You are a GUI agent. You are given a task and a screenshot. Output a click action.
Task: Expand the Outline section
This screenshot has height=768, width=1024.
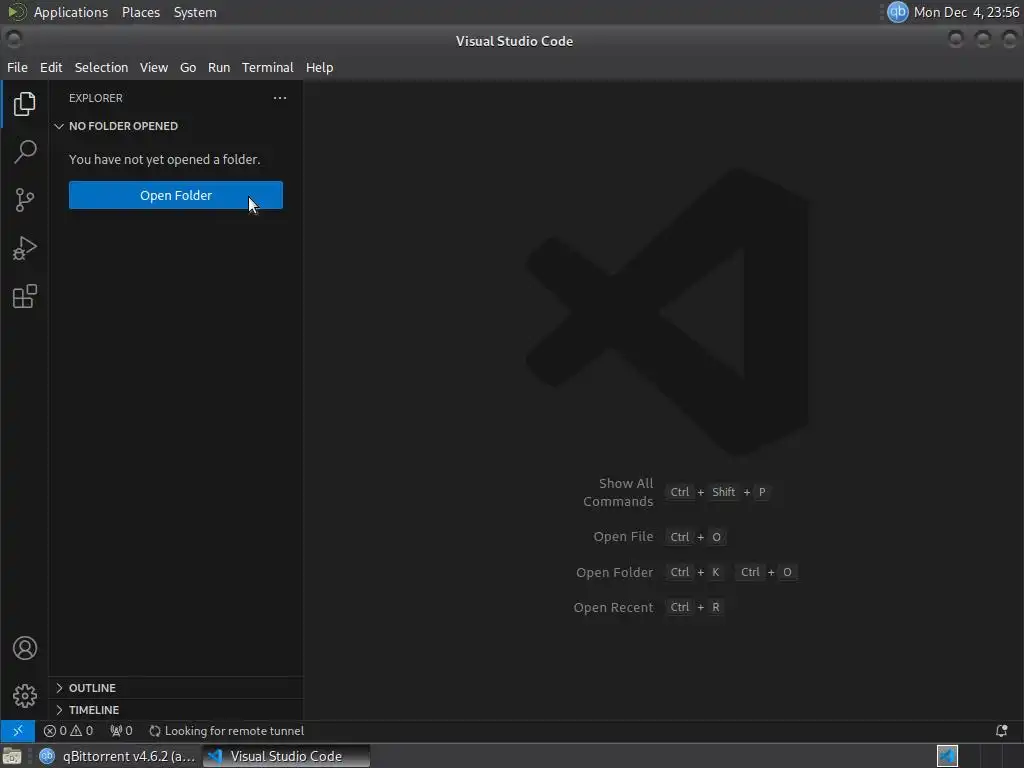pos(176,688)
